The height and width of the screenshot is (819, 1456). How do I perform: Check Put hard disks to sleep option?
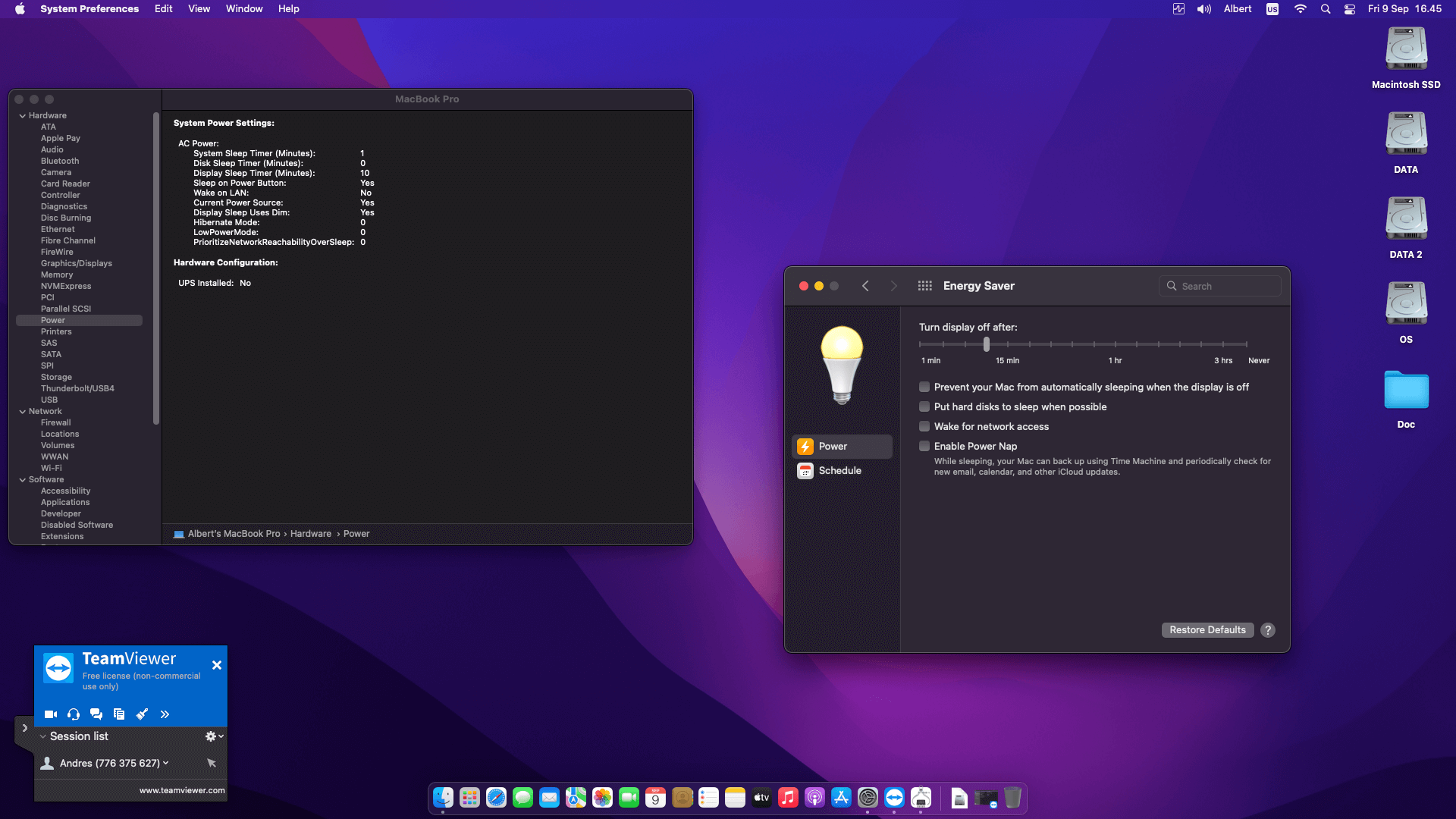(924, 407)
